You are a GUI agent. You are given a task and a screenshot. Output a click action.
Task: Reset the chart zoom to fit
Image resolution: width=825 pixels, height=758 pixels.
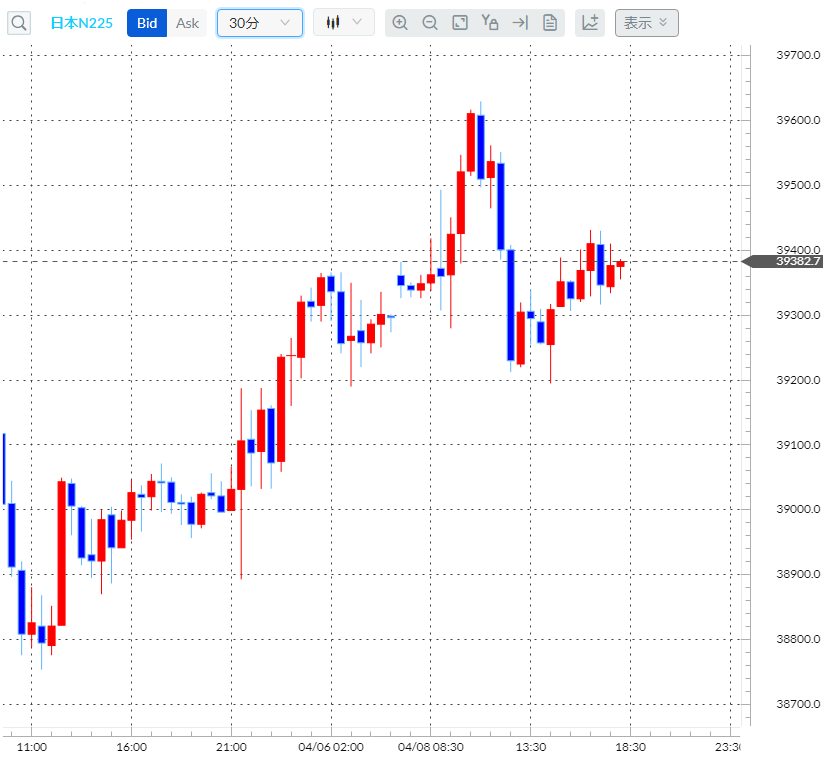[x=460, y=22]
